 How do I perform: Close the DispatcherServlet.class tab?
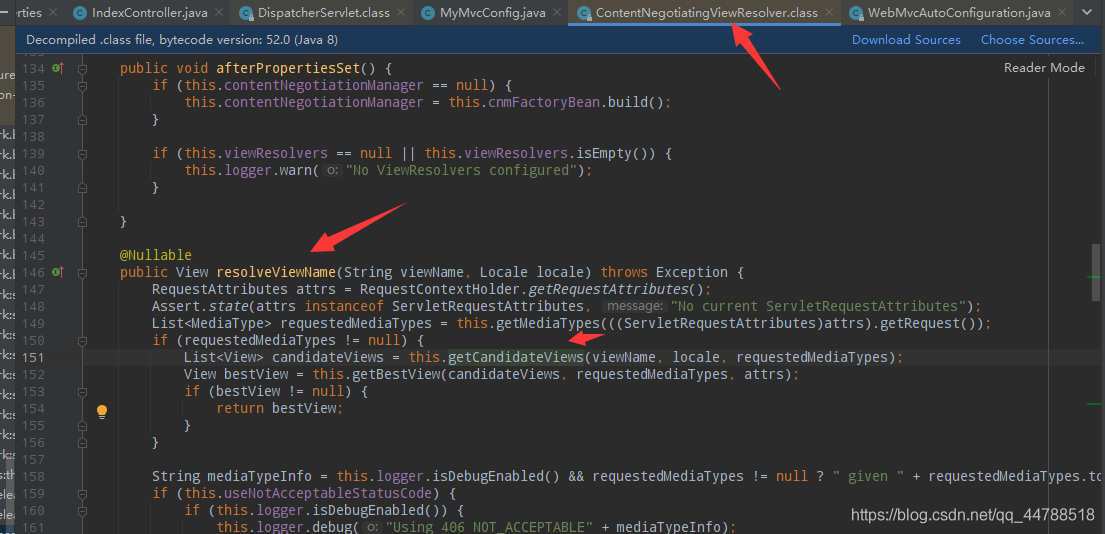click(402, 13)
